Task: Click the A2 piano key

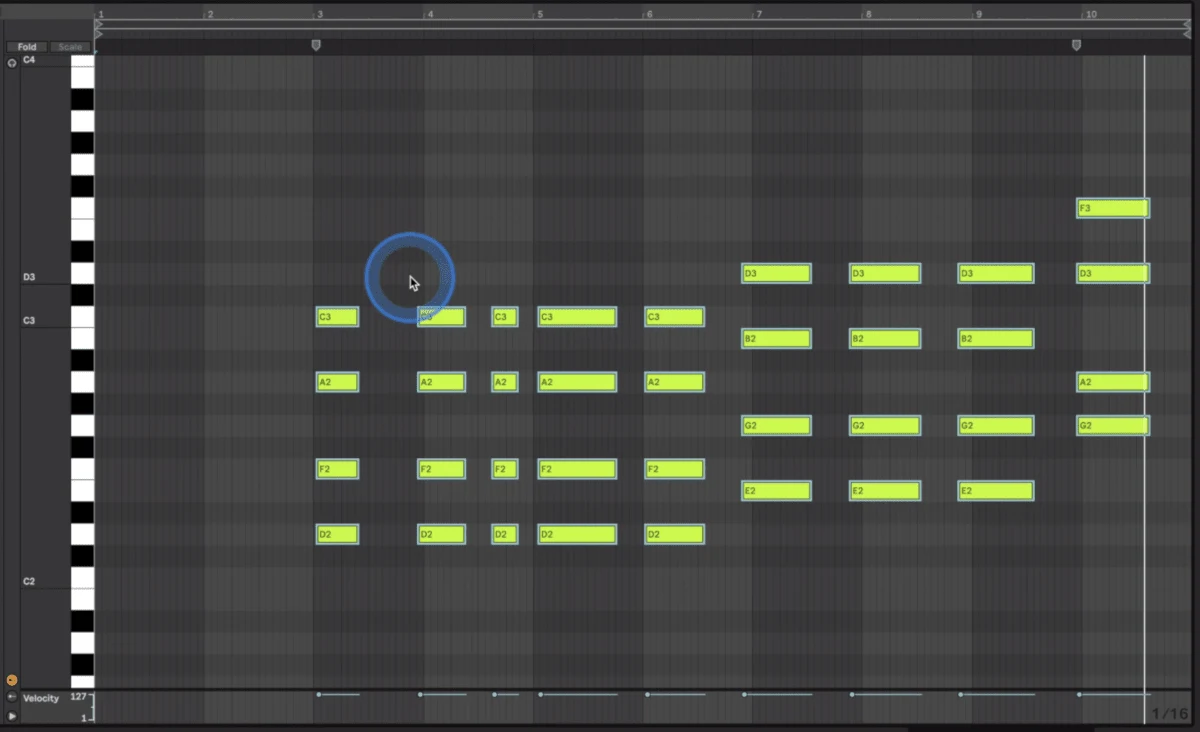Action: click(82, 382)
